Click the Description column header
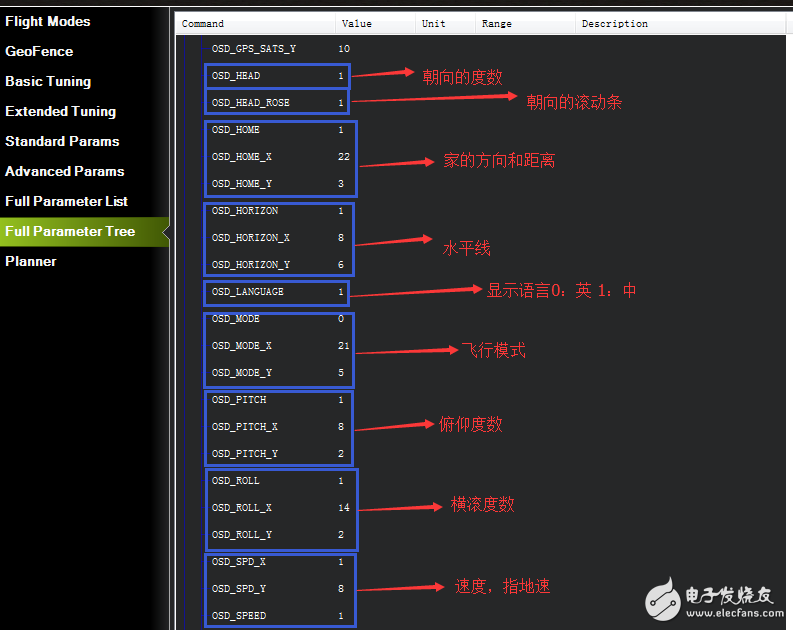793x630 pixels. [680, 24]
